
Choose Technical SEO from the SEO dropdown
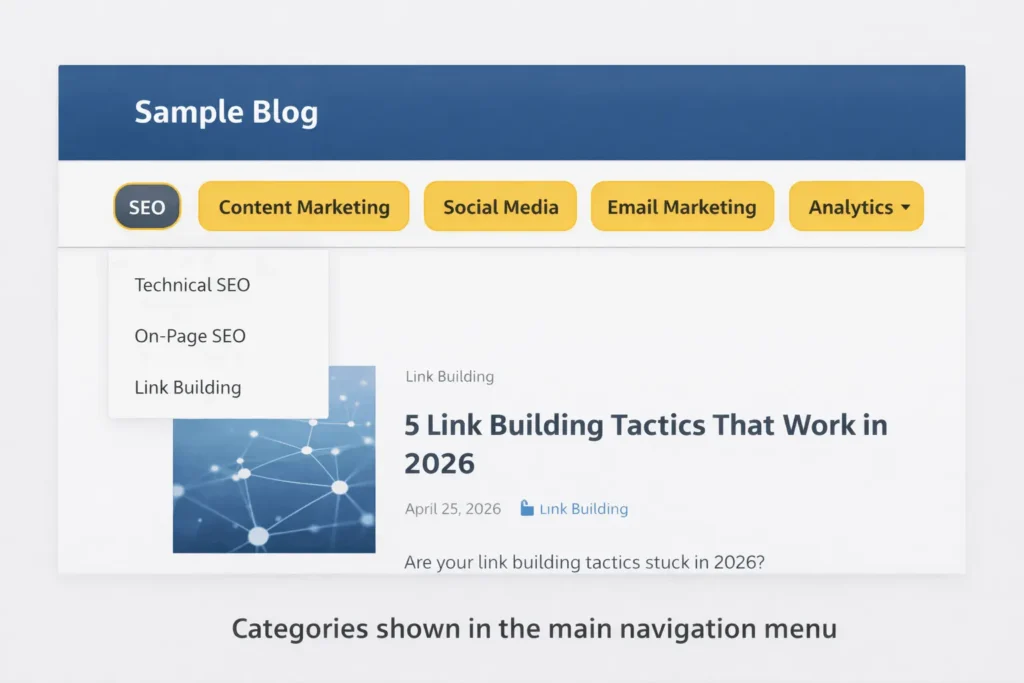click(191, 285)
